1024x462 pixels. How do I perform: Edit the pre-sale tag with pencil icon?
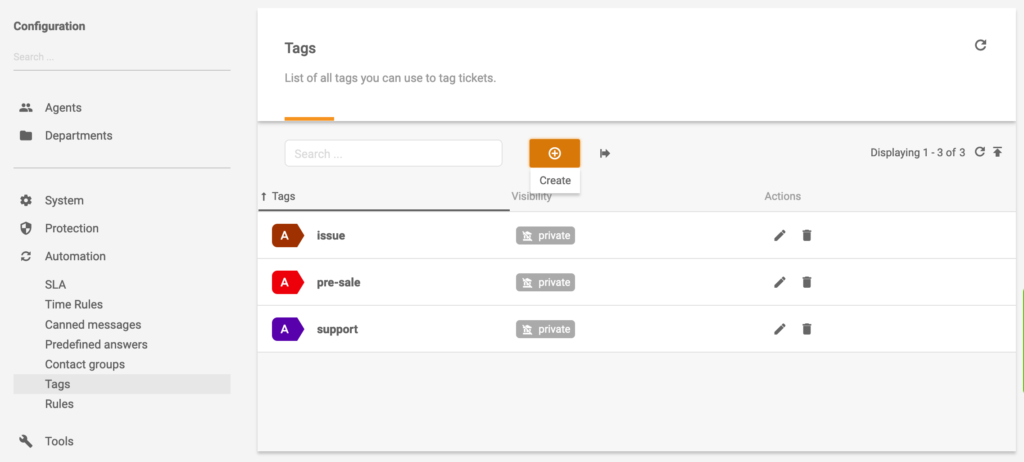click(780, 282)
